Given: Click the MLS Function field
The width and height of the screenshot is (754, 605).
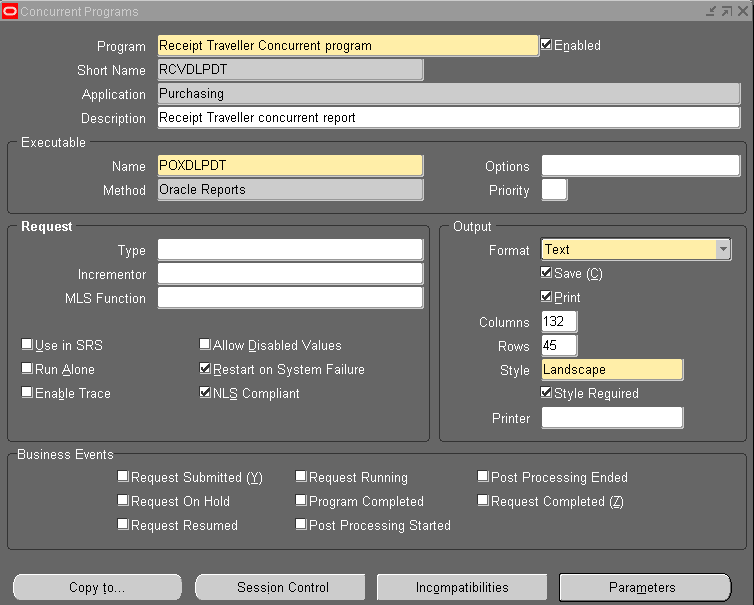Looking at the screenshot, I should 290,298.
